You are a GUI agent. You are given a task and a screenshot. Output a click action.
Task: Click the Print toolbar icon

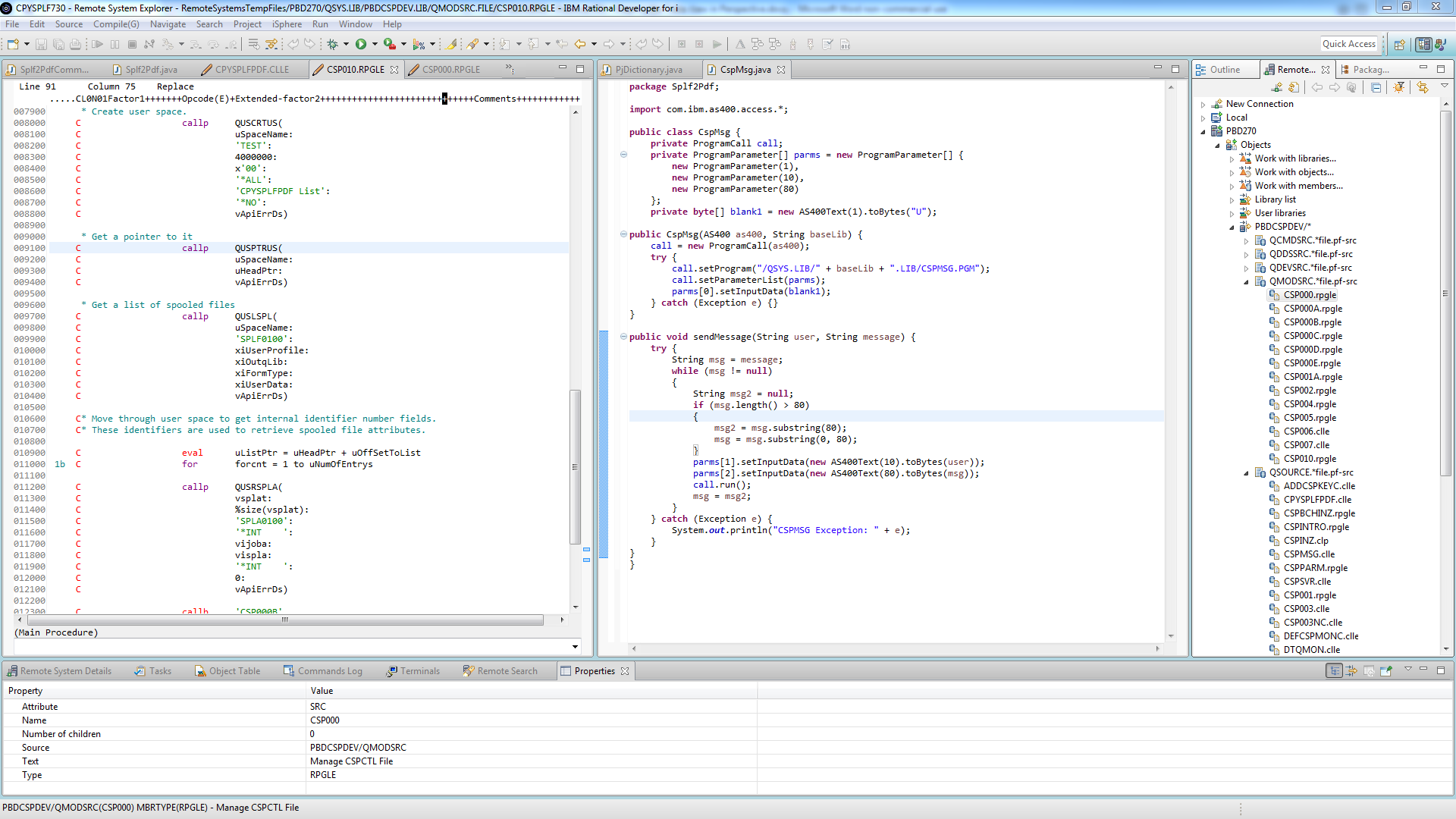[76, 44]
